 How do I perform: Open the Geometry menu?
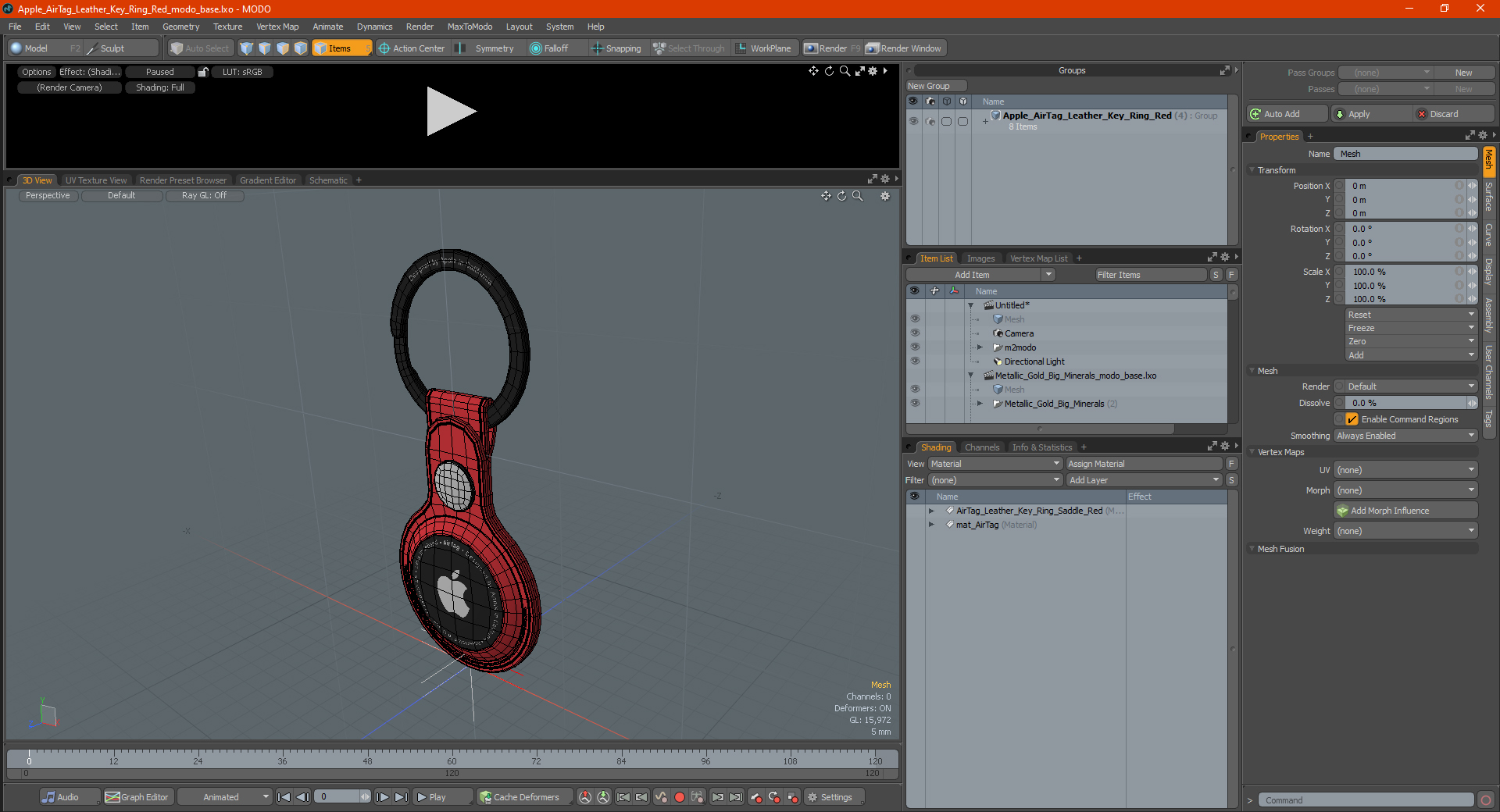click(x=180, y=27)
